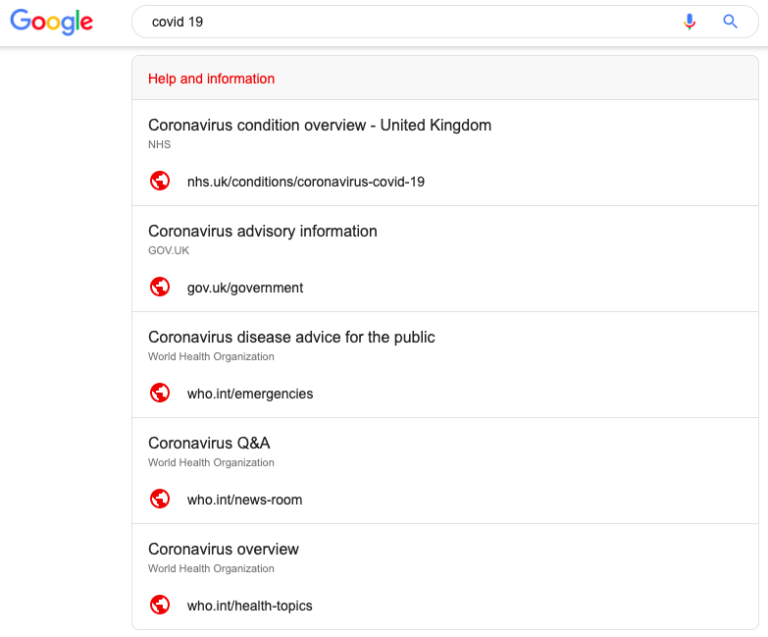This screenshot has width=768, height=637.
Task: Click globe icon beside who.int/news-room
Action: [160, 499]
